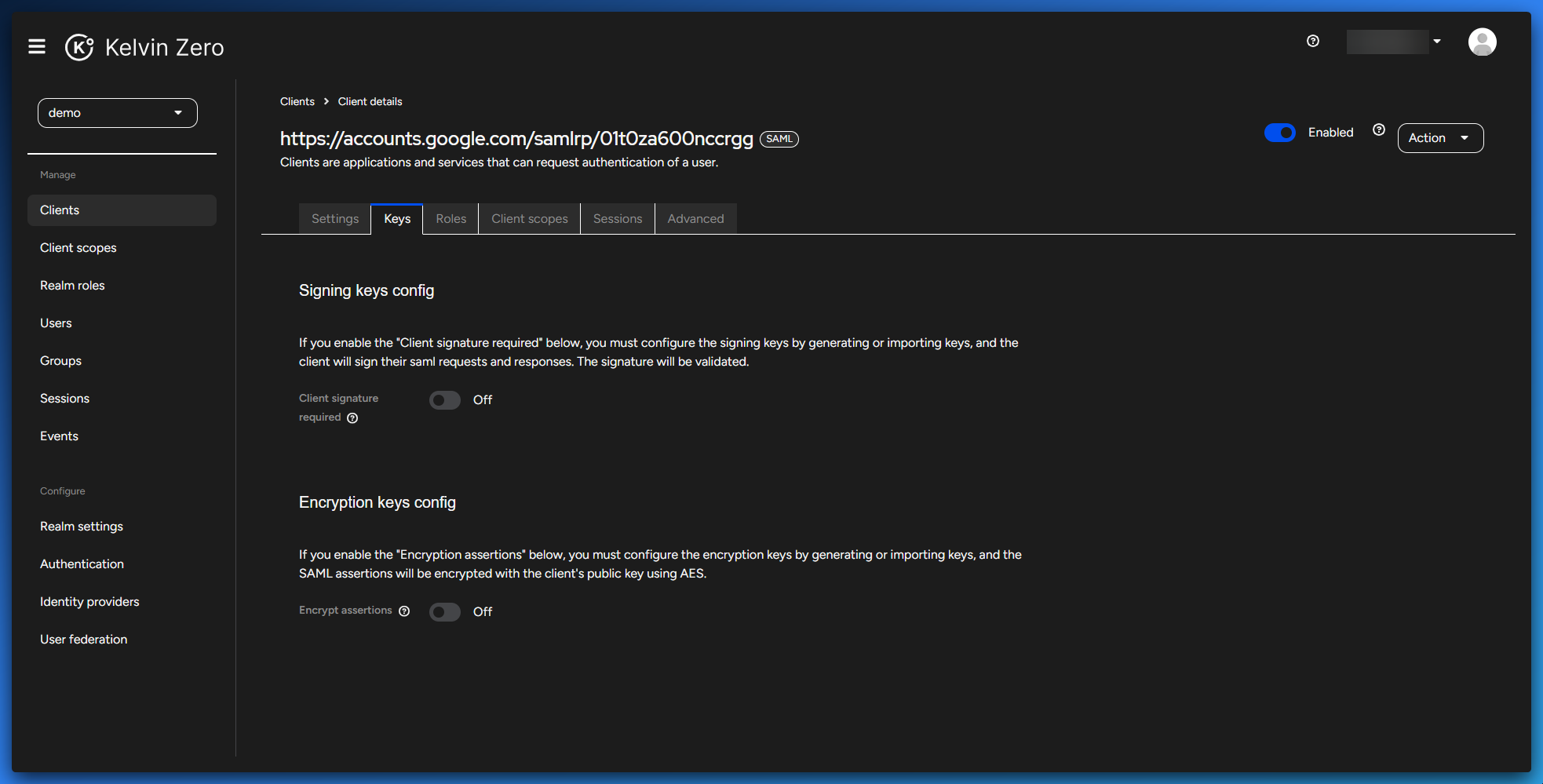Show help for Encrypt assertions

tap(404, 611)
